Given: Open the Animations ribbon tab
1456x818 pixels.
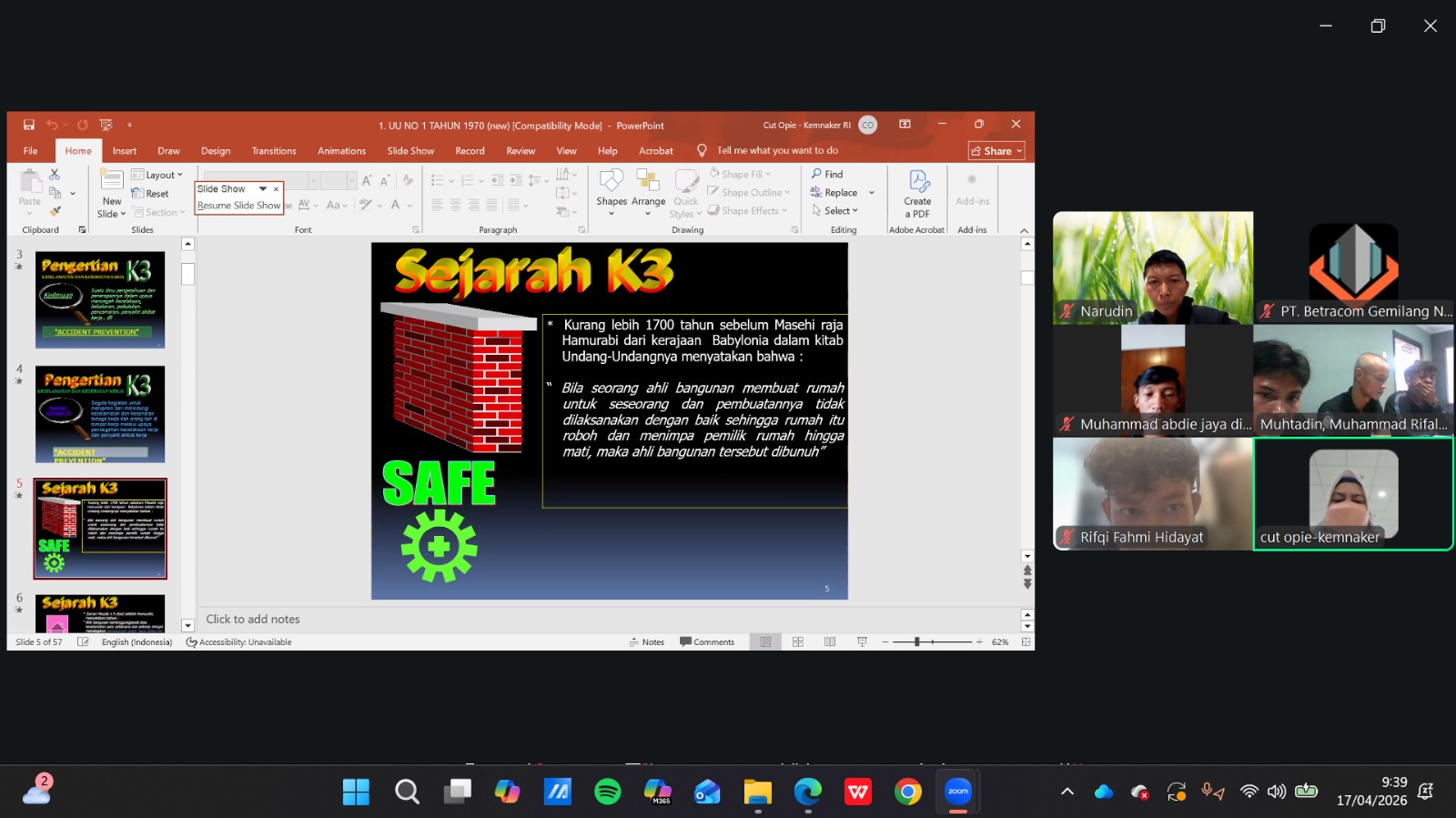Looking at the screenshot, I should tap(341, 151).
